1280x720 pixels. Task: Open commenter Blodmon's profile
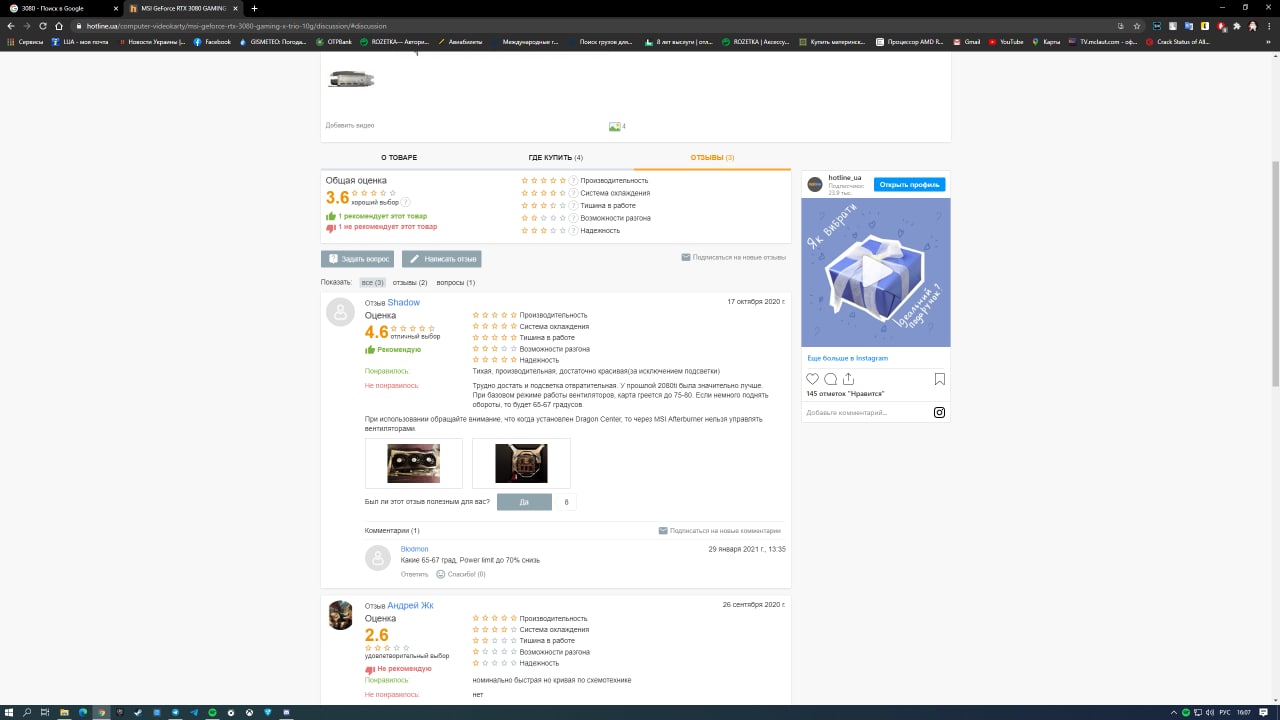pyautogui.click(x=414, y=549)
